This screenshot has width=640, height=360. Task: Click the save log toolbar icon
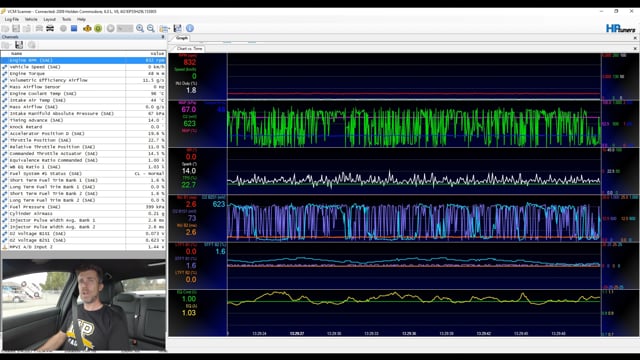(x=16, y=28)
